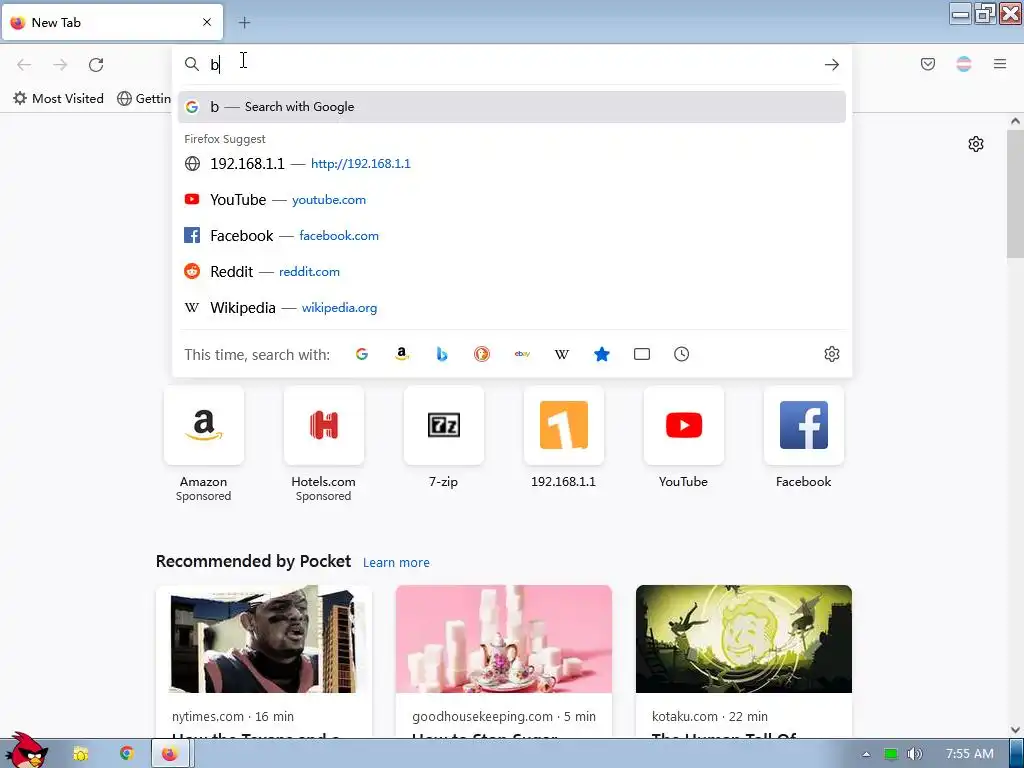
Task: Open the nytimes.com Pocket story image
Action: tap(264, 639)
